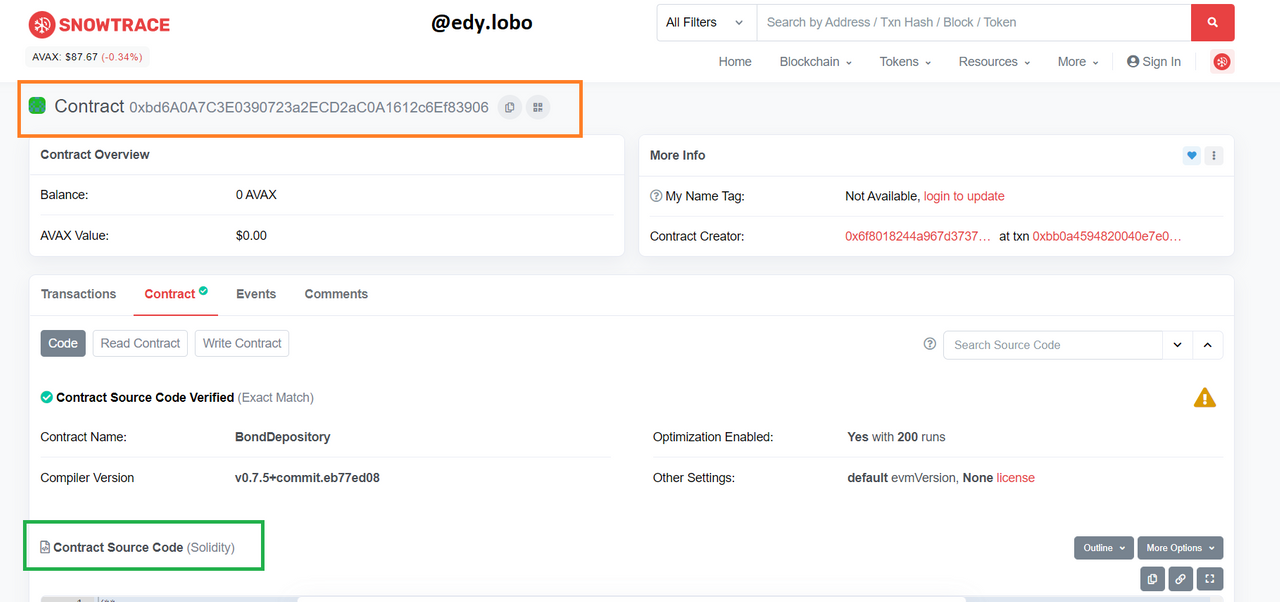Click the BondDepository contract name
This screenshot has width=1280, height=602.
tap(283, 437)
